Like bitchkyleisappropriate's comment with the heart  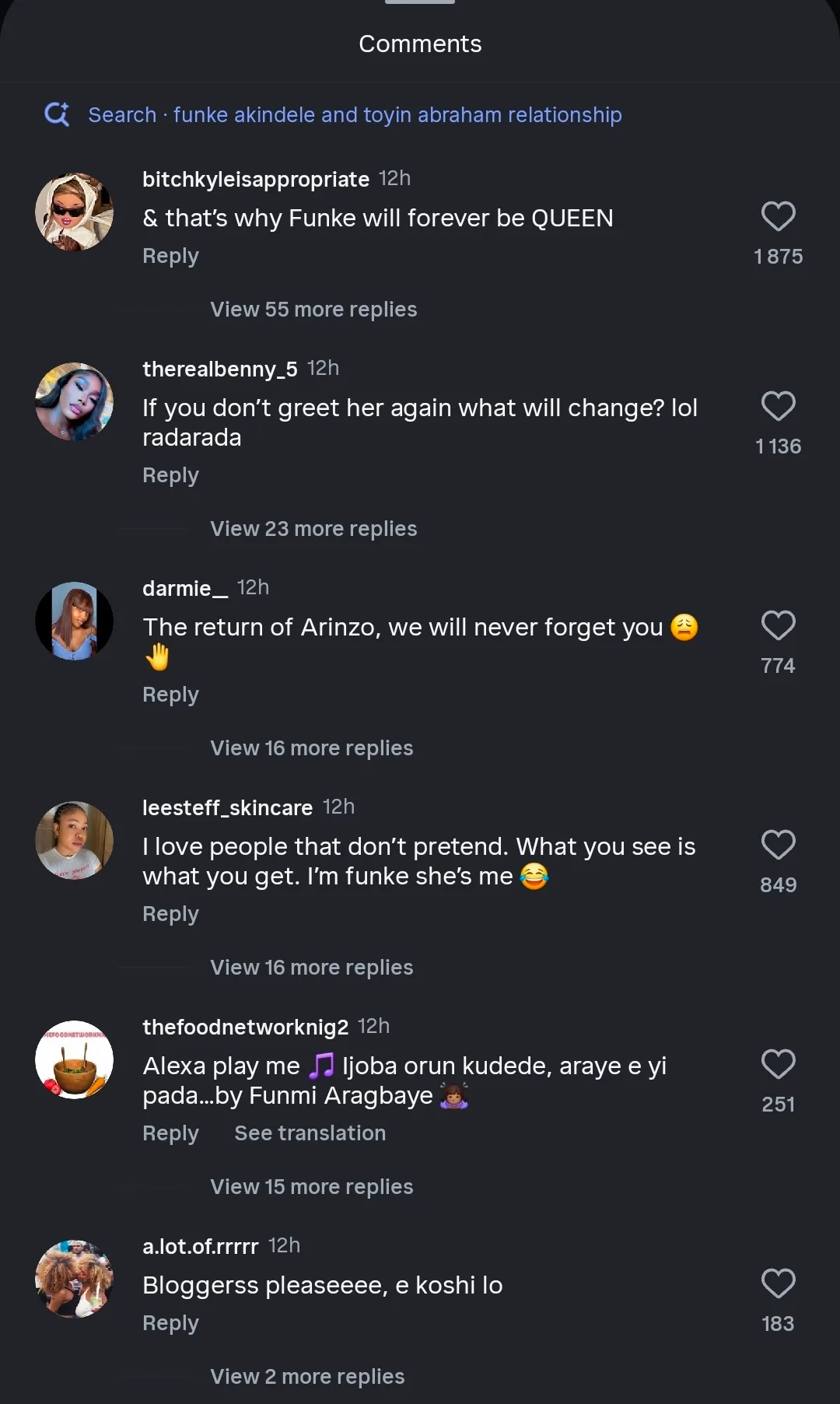coord(778,217)
